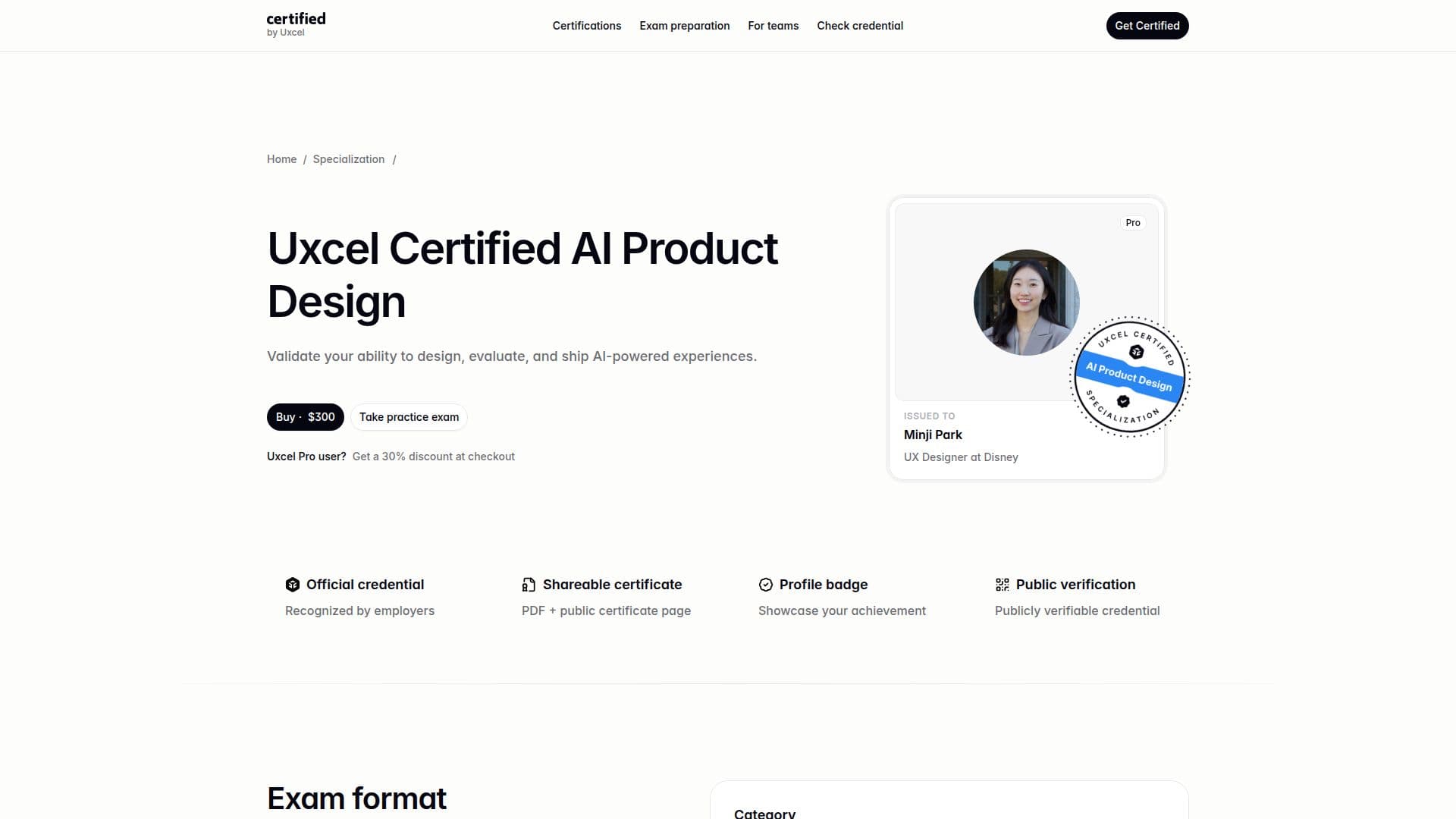1456x819 pixels.
Task: Click the Minji Park name text
Action: [x=933, y=435]
